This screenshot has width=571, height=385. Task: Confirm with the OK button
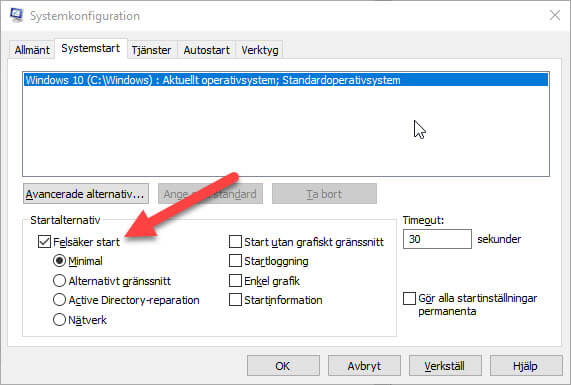point(283,366)
